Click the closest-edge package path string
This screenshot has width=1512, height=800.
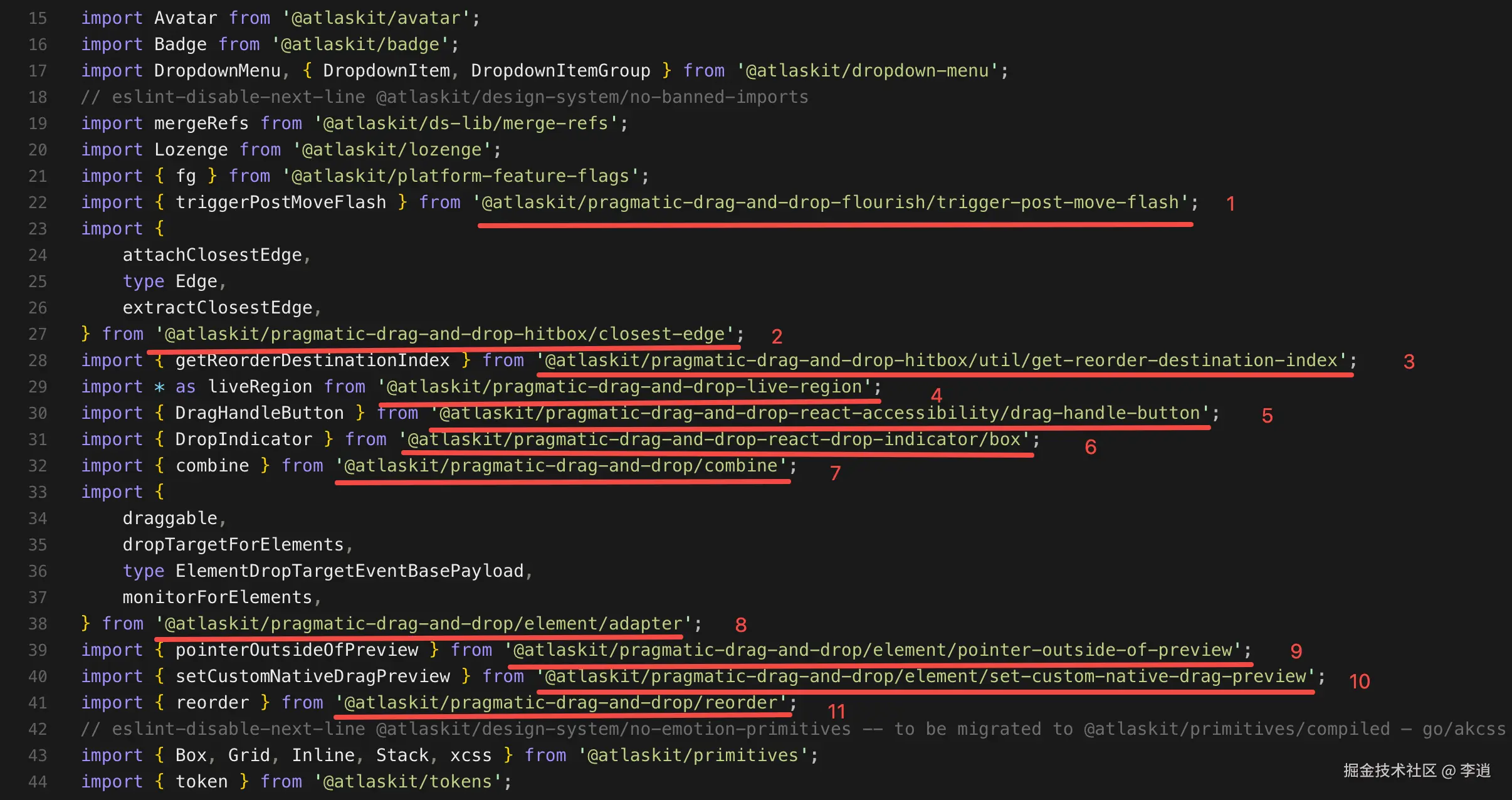pyautogui.click(x=444, y=334)
